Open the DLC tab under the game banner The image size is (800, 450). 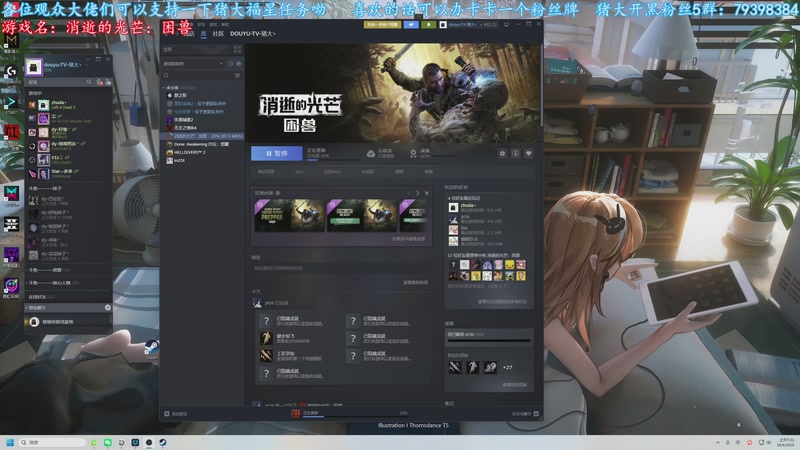pyautogui.click(x=299, y=172)
